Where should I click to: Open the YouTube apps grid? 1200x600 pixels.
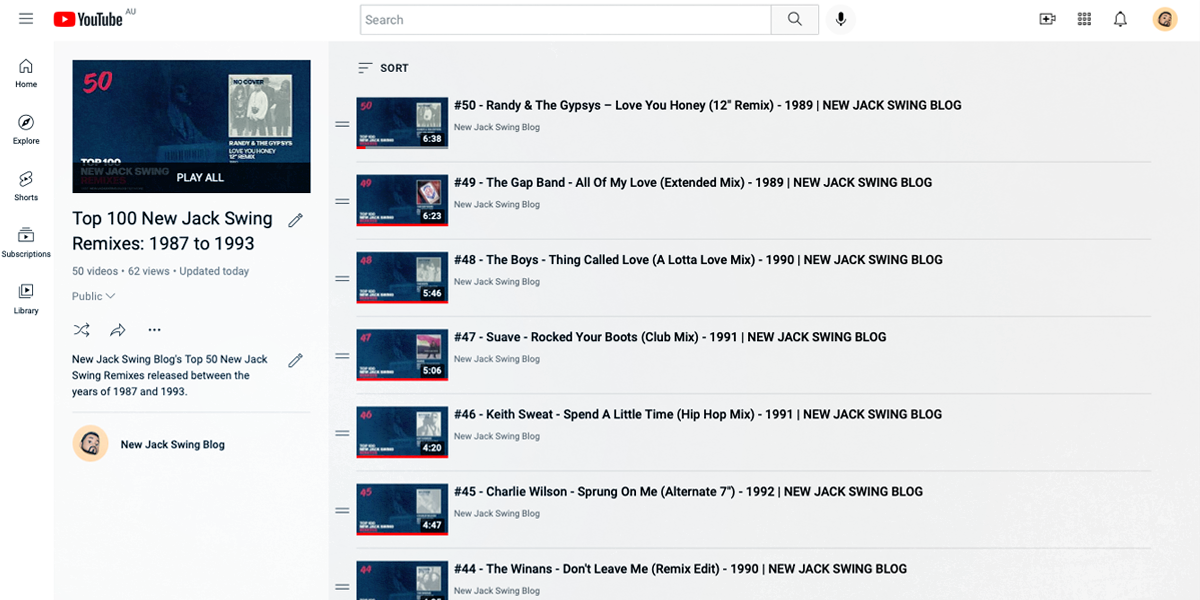1084,19
